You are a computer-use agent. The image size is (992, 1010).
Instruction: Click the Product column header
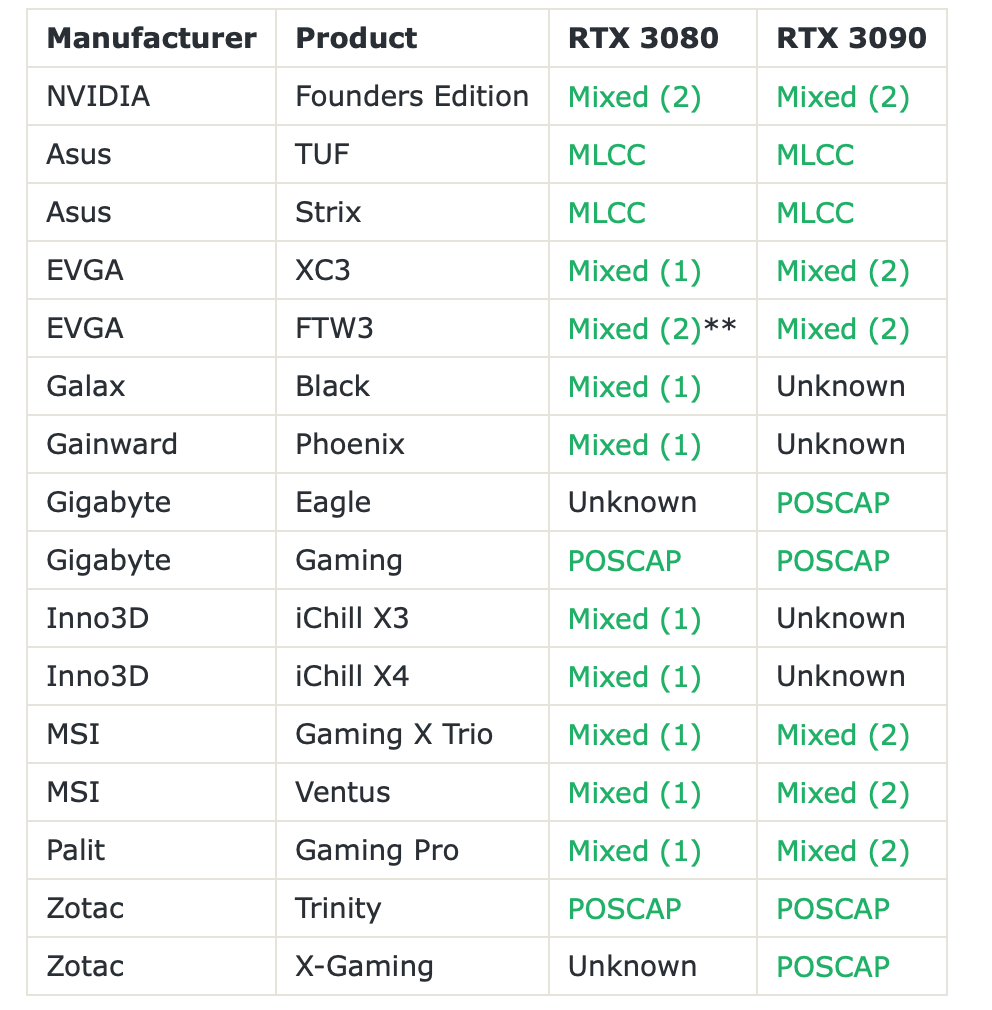click(x=356, y=38)
